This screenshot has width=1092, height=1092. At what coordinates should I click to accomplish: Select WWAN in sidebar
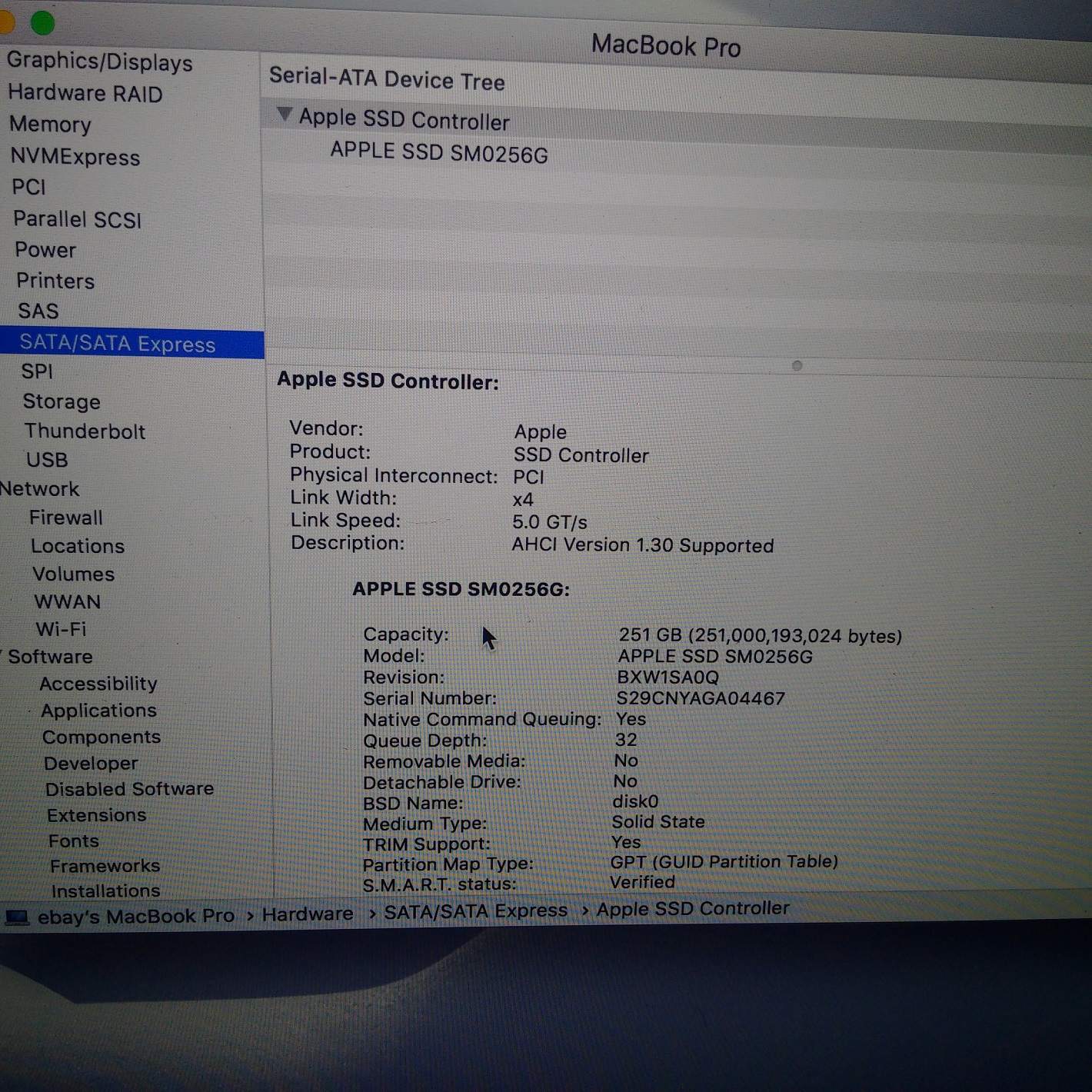68,601
